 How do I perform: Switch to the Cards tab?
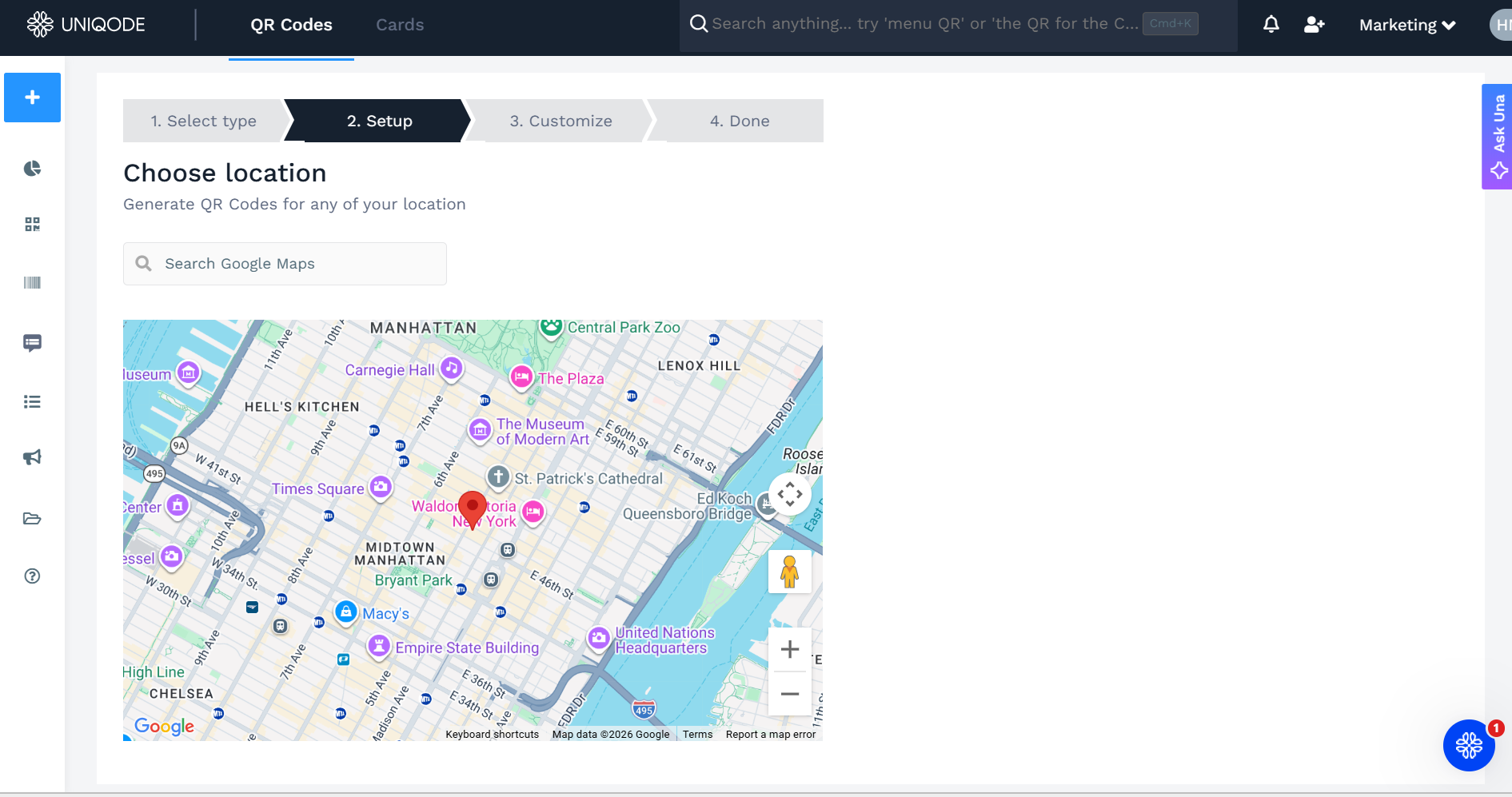tap(400, 25)
